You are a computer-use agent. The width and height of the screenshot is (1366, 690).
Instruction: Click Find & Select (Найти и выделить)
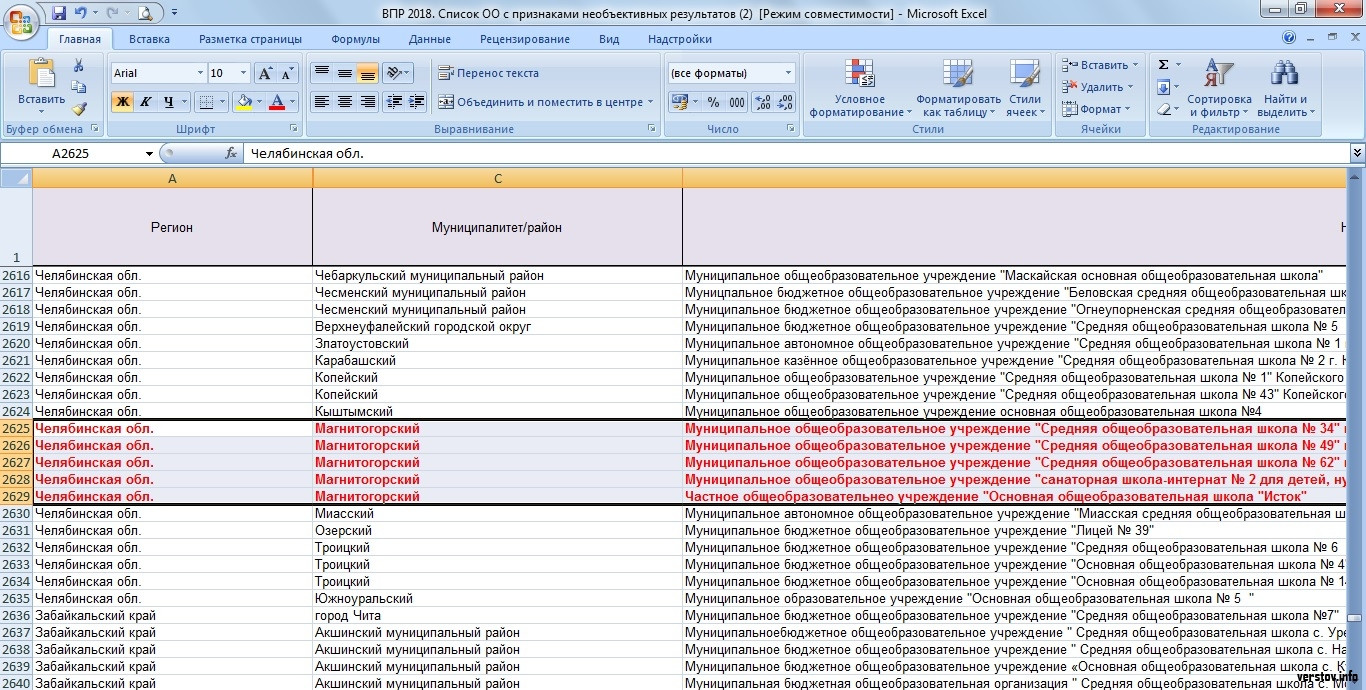pyautogui.click(x=1285, y=88)
